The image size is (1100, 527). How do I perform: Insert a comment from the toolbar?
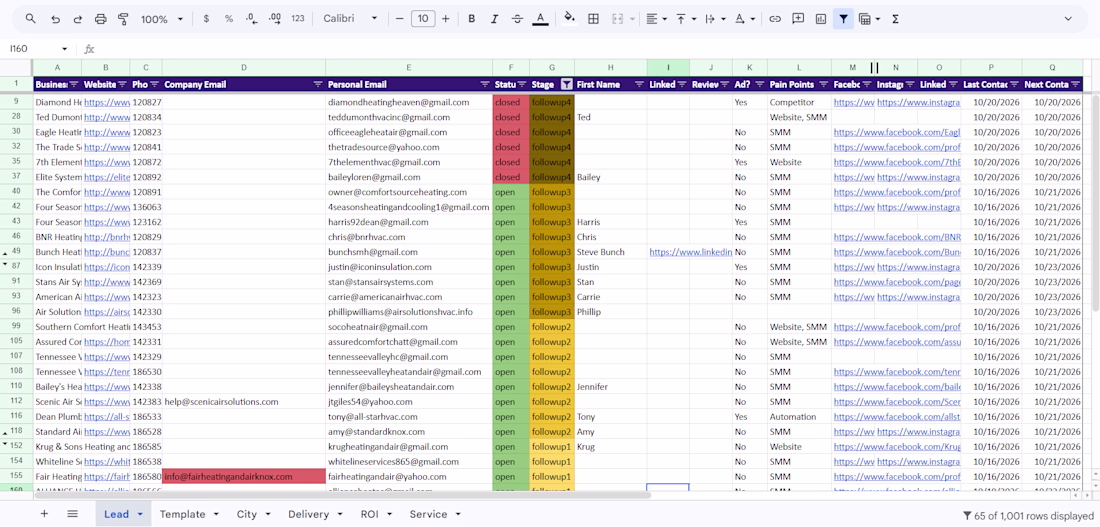(x=798, y=19)
